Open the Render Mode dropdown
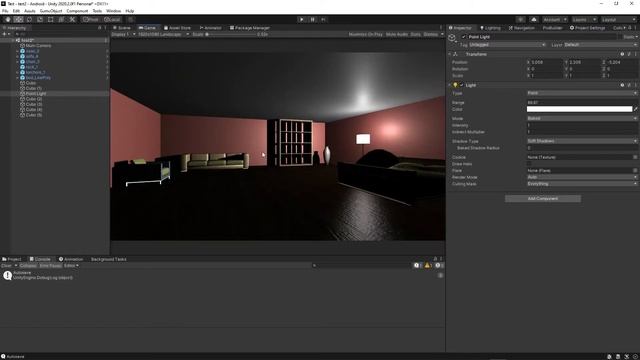Image resolution: width=640 pixels, height=360 pixels. [x=582, y=177]
